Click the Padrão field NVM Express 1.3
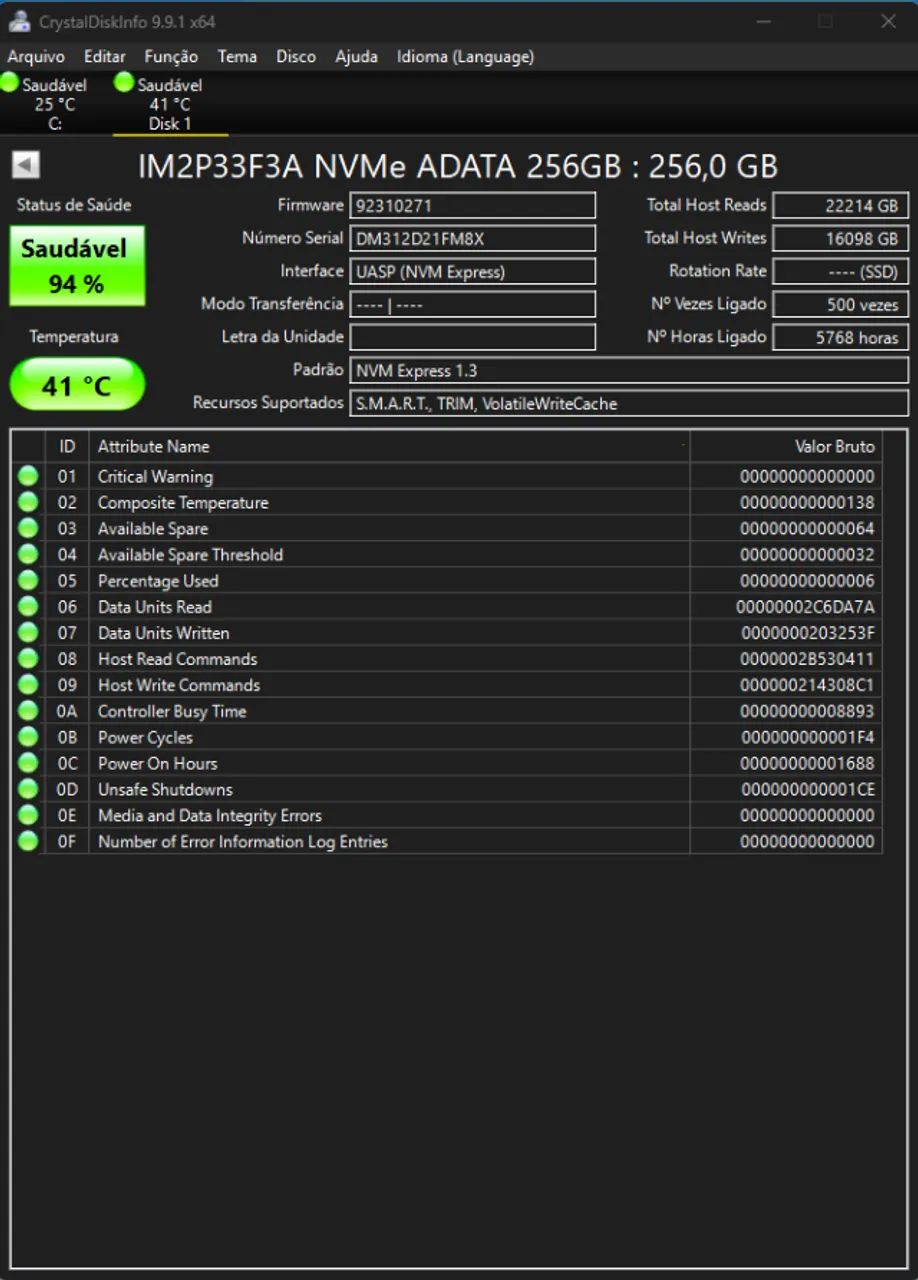Viewport: 918px width, 1280px height. [x=629, y=370]
